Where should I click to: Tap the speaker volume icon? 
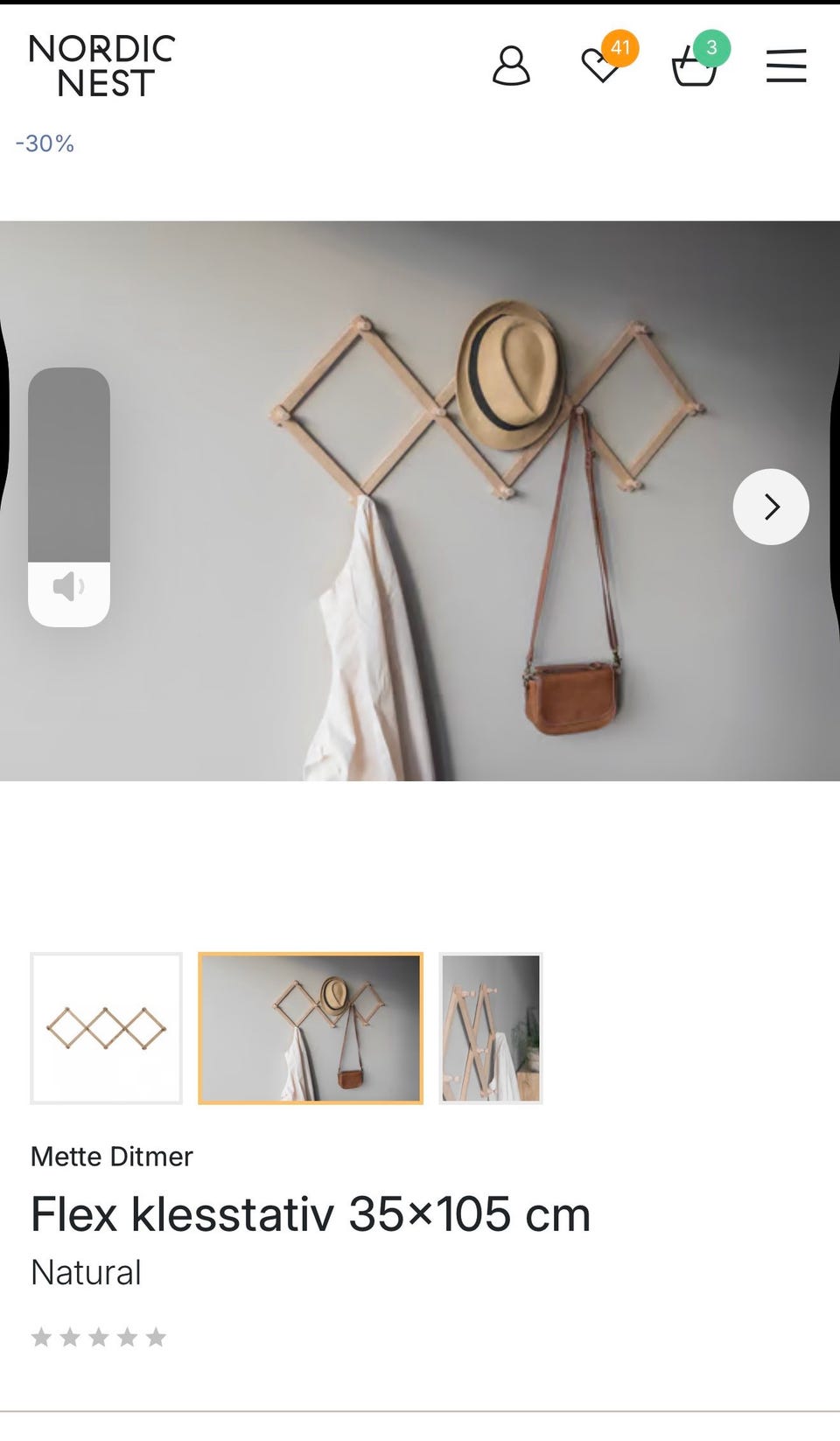(x=69, y=586)
